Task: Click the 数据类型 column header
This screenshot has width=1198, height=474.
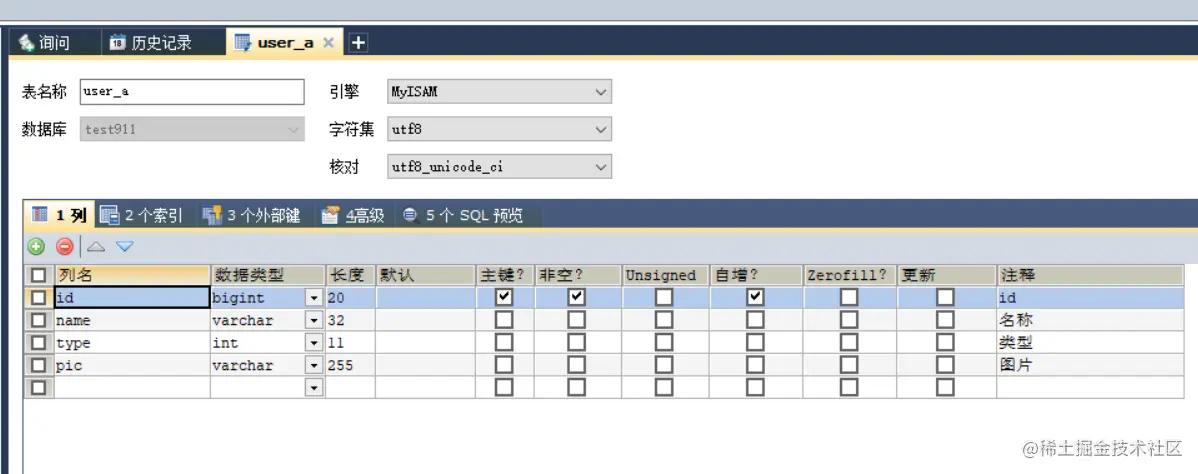Action: (267, 275)
